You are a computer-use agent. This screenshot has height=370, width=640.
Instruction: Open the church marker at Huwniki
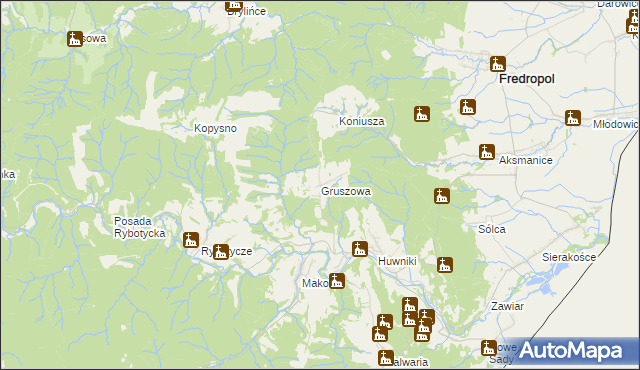360,248
